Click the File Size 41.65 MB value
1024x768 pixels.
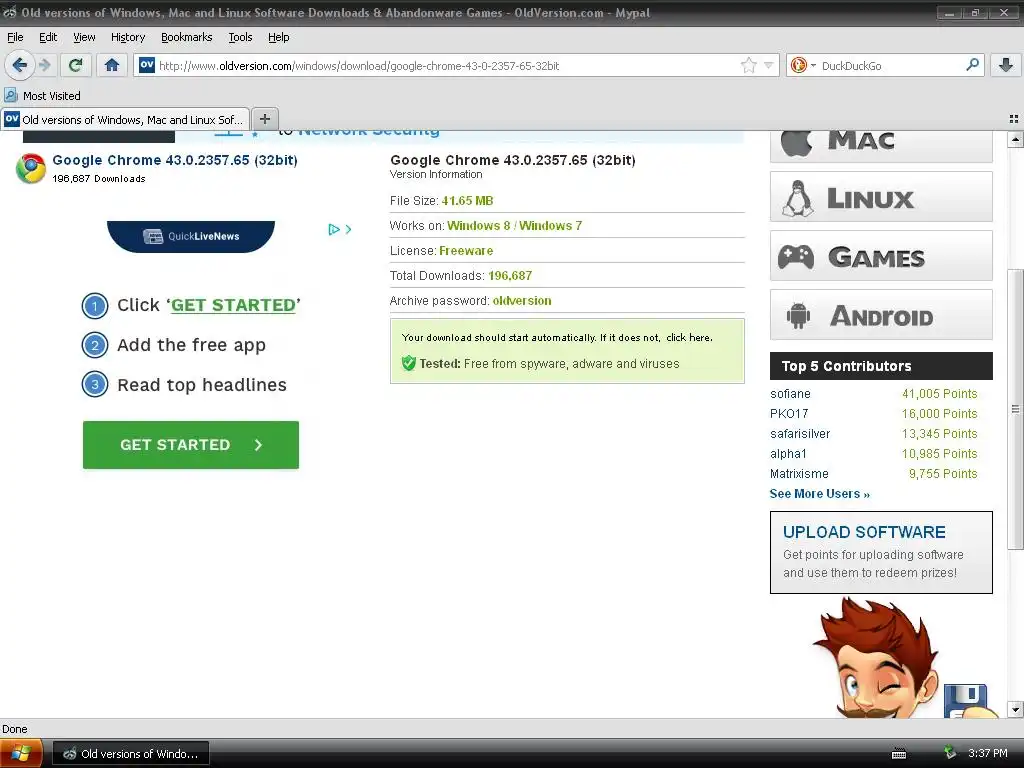(x=468, y=200)
